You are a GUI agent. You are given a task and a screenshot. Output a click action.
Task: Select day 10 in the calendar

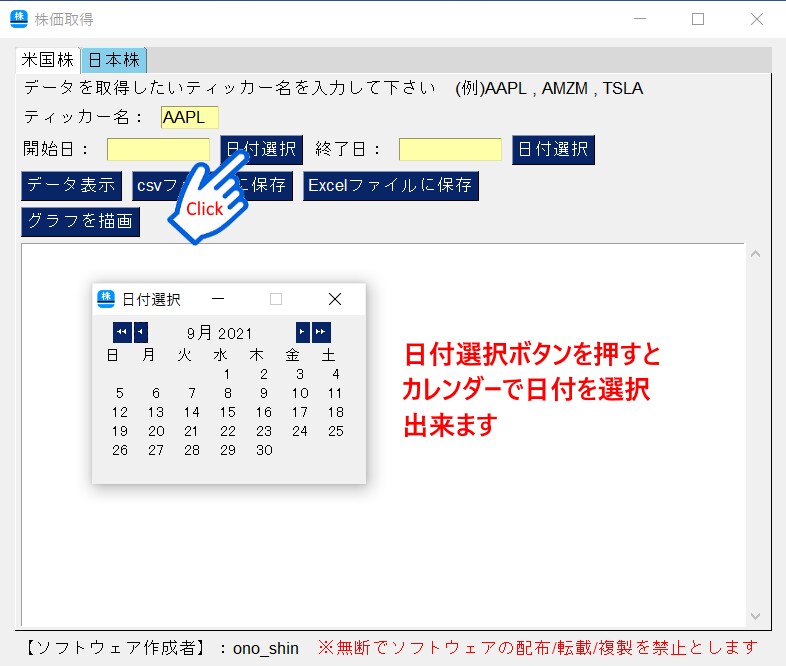[300, 393]
